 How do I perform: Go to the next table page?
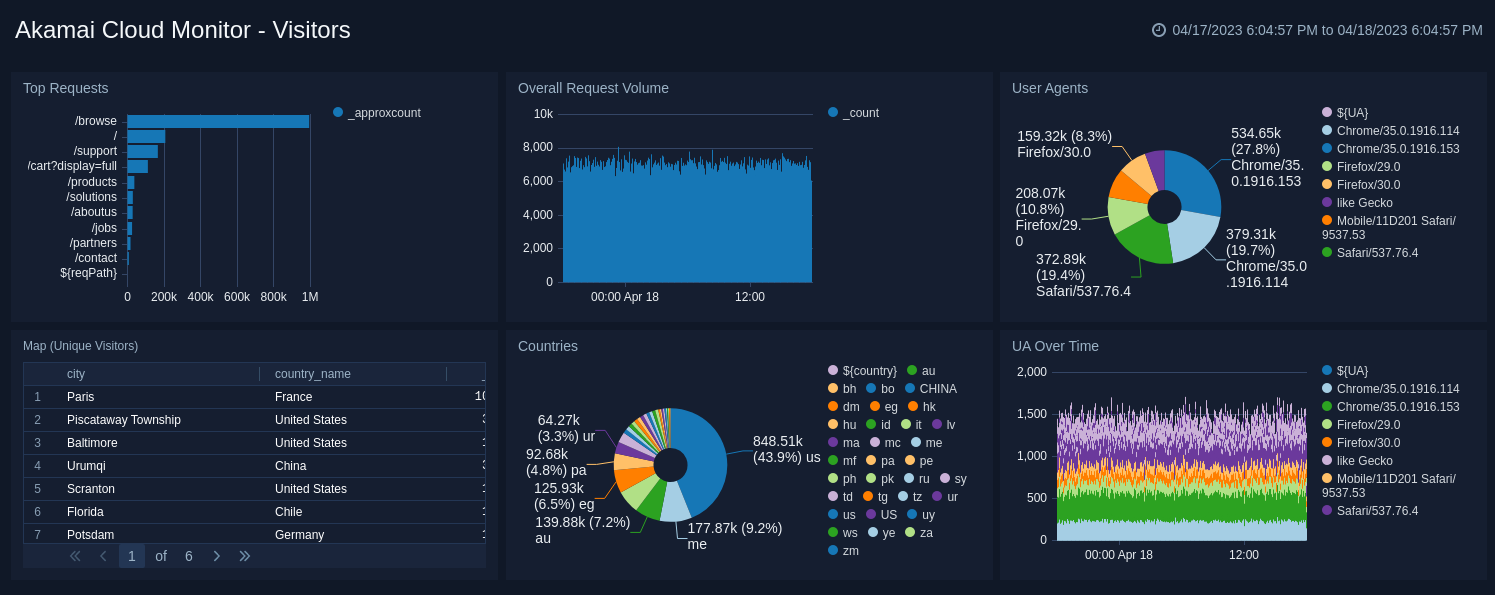[217, 555]
